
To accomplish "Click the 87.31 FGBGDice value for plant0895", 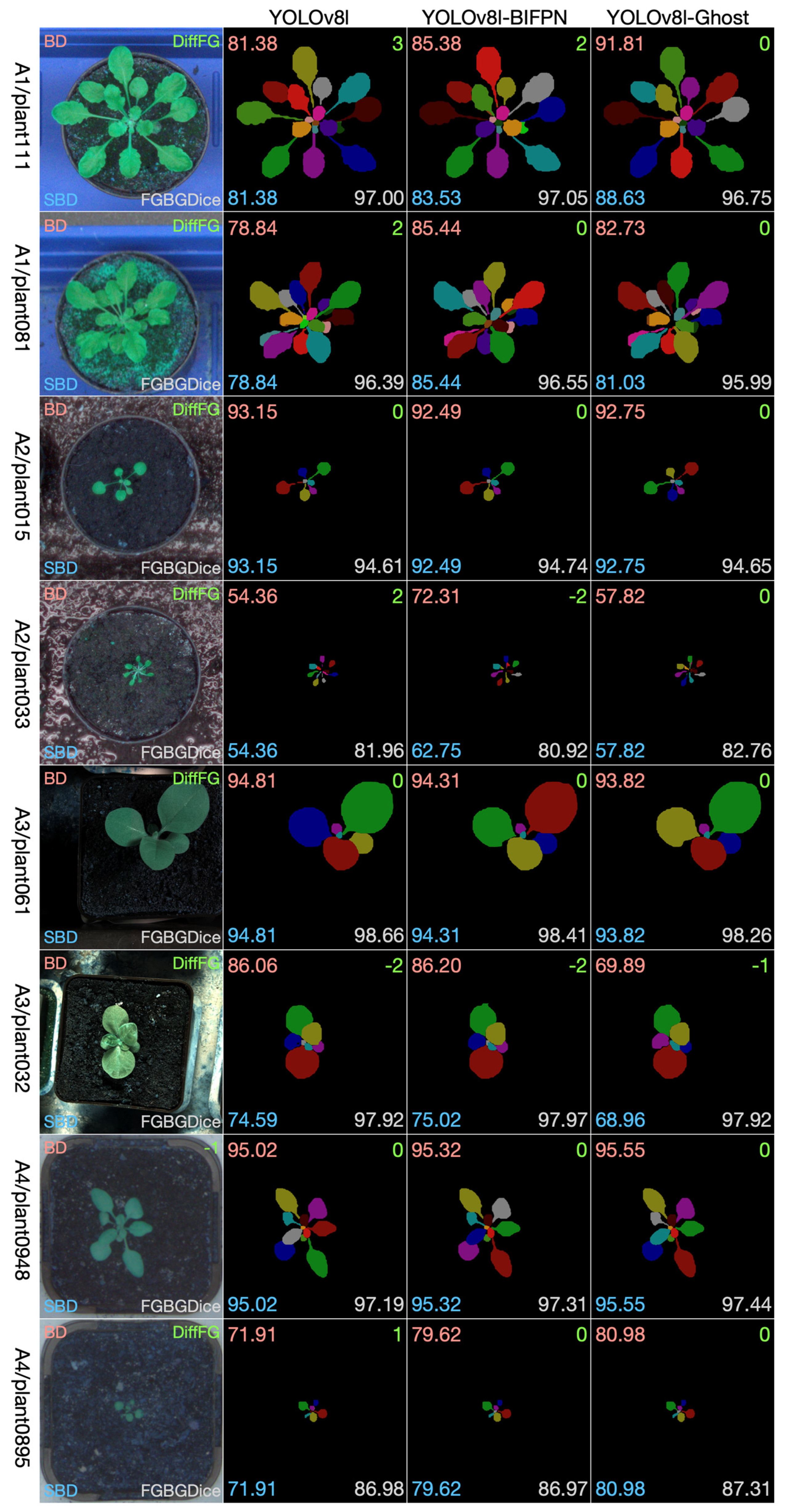I will [x=746, y=1488].
